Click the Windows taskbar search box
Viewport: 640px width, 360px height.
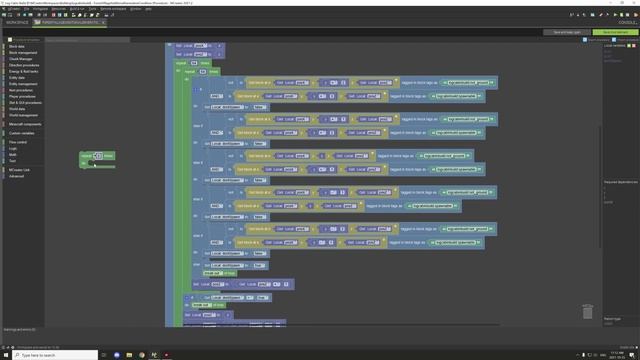tap(55, 355)
